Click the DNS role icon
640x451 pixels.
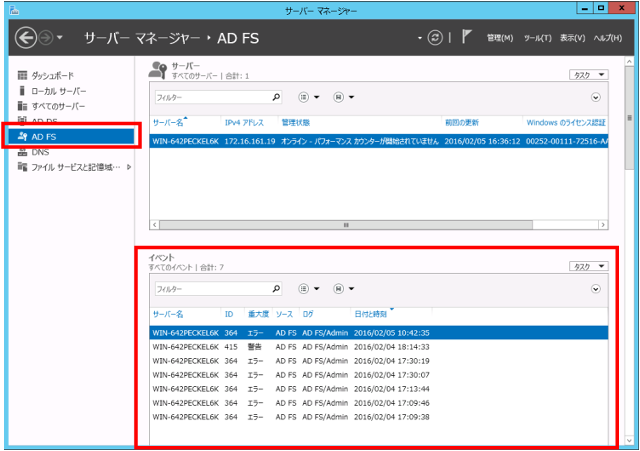tap(22, 152)
